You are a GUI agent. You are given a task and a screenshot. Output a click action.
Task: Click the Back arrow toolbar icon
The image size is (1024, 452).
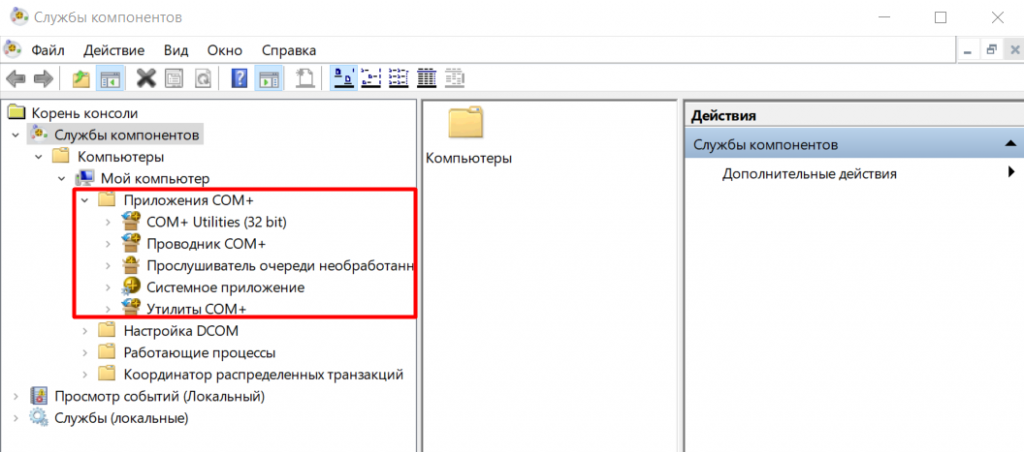click(x=16, y=79)
